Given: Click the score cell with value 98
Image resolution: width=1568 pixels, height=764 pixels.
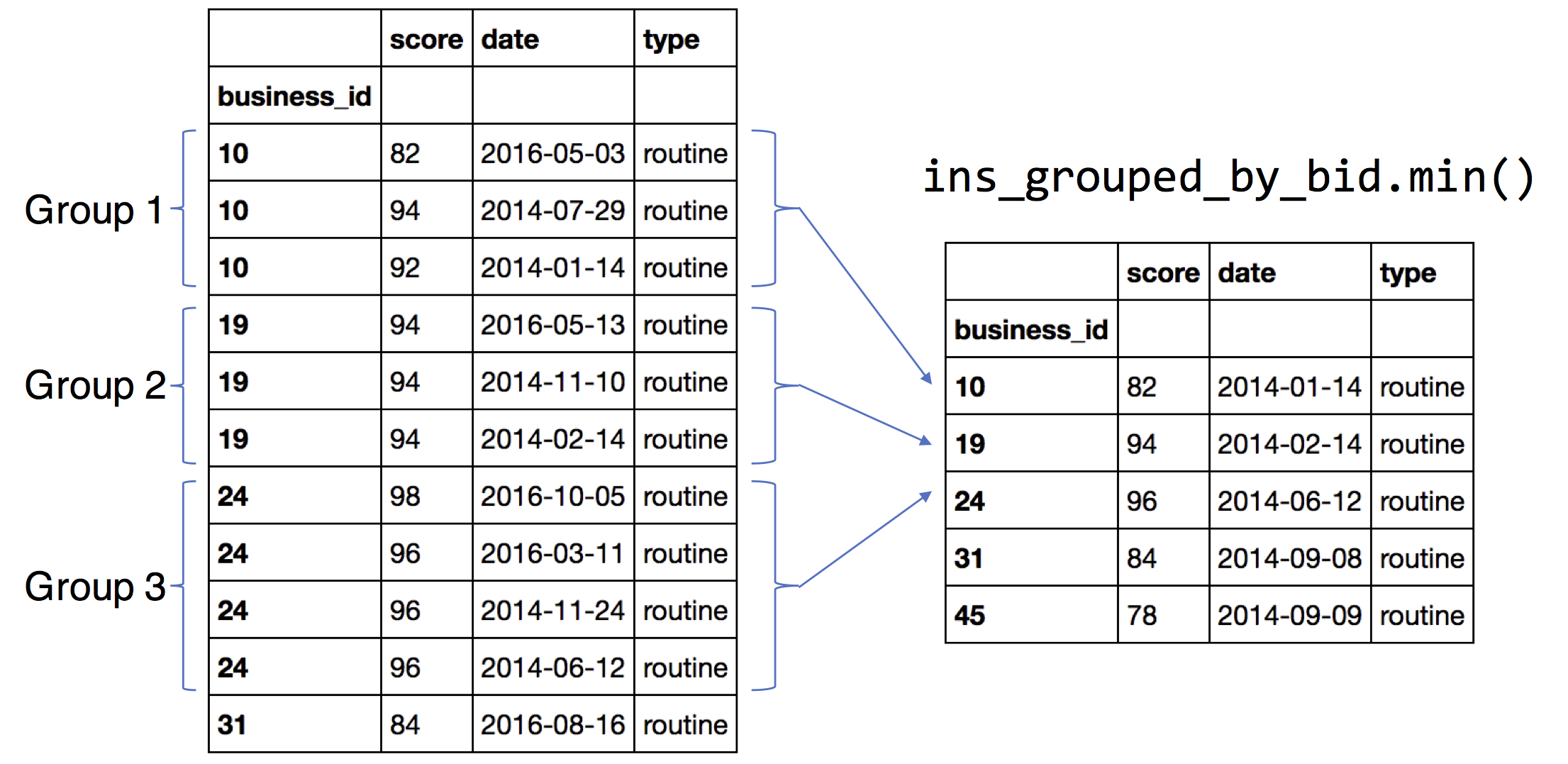Looking at the screenshot, I should [x=405, y=497].
